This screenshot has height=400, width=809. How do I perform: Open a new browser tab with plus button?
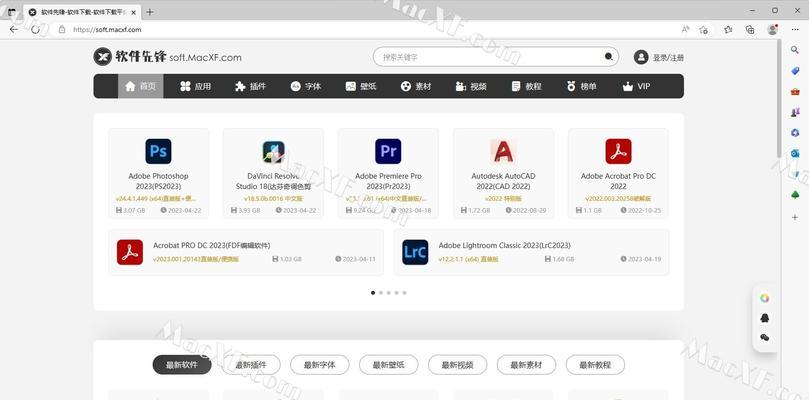[150, 12]
